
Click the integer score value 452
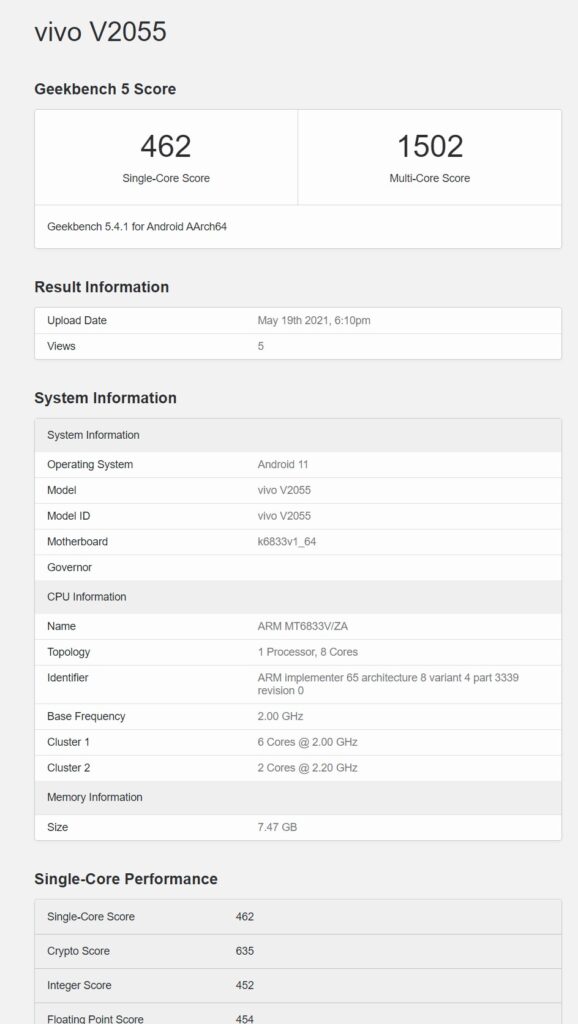244,985
